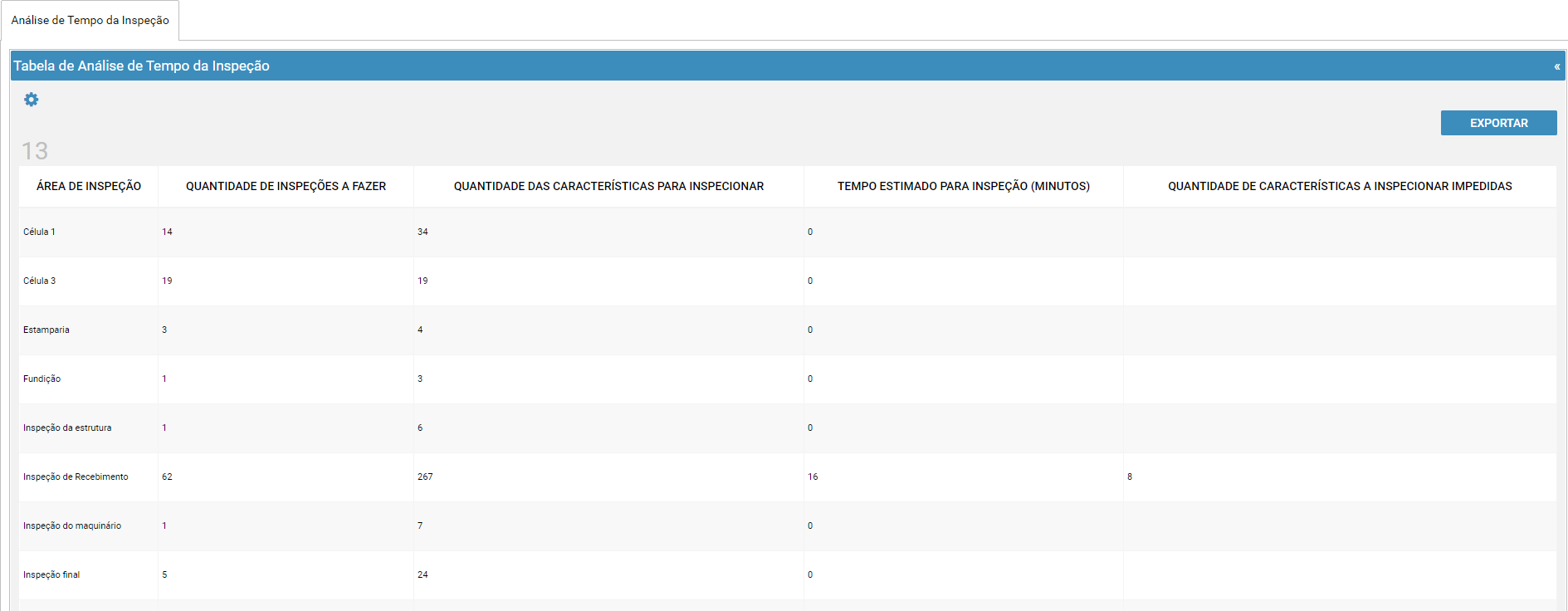Click QUANTIDADE DAS CARACTERÍSTICAS PARA INSPECIONAR header
1568x611 pixels.
pyautogui.click(x=608, y=186)
